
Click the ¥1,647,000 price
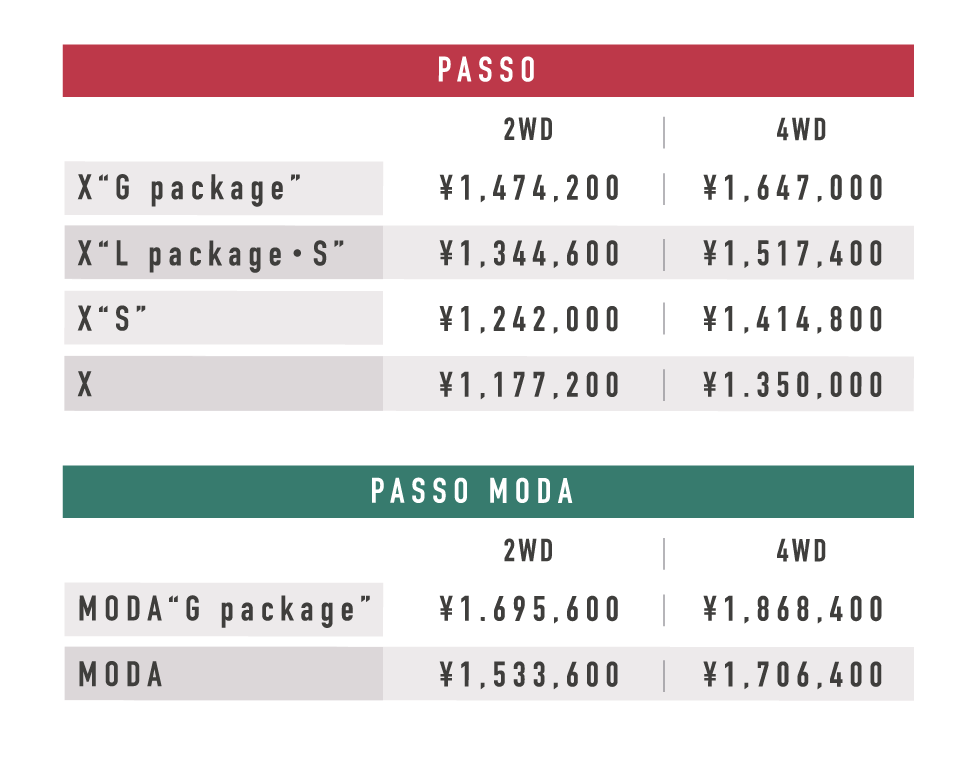[793, 188]
